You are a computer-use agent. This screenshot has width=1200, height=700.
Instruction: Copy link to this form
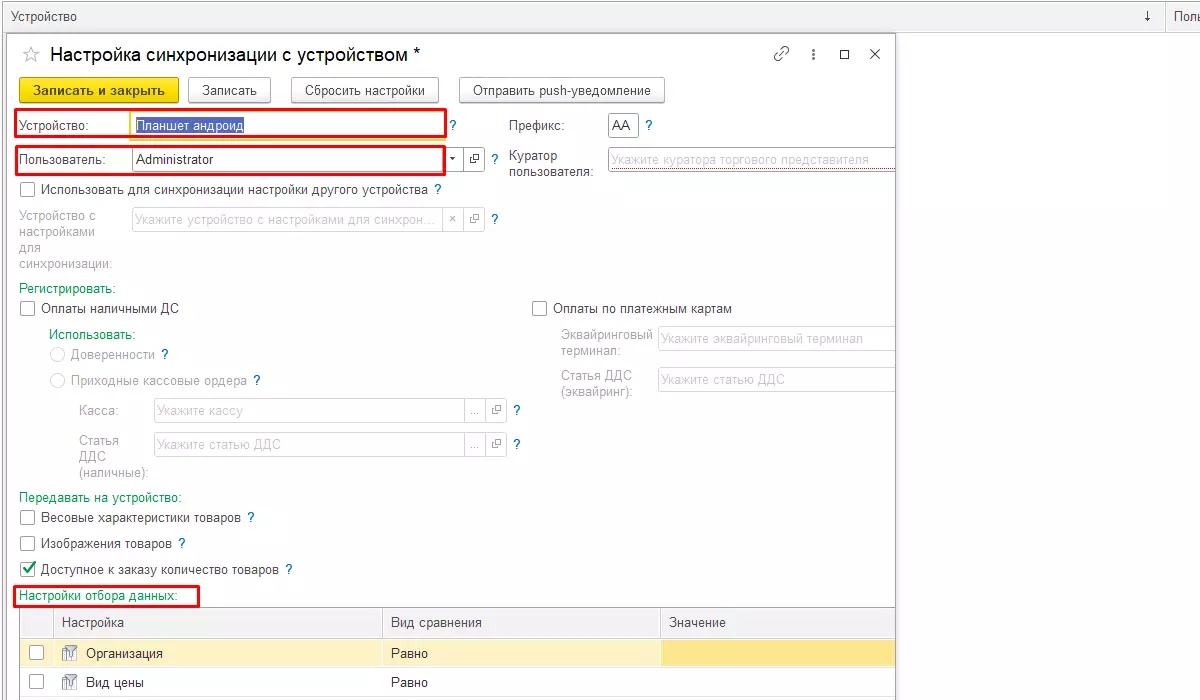782,54
